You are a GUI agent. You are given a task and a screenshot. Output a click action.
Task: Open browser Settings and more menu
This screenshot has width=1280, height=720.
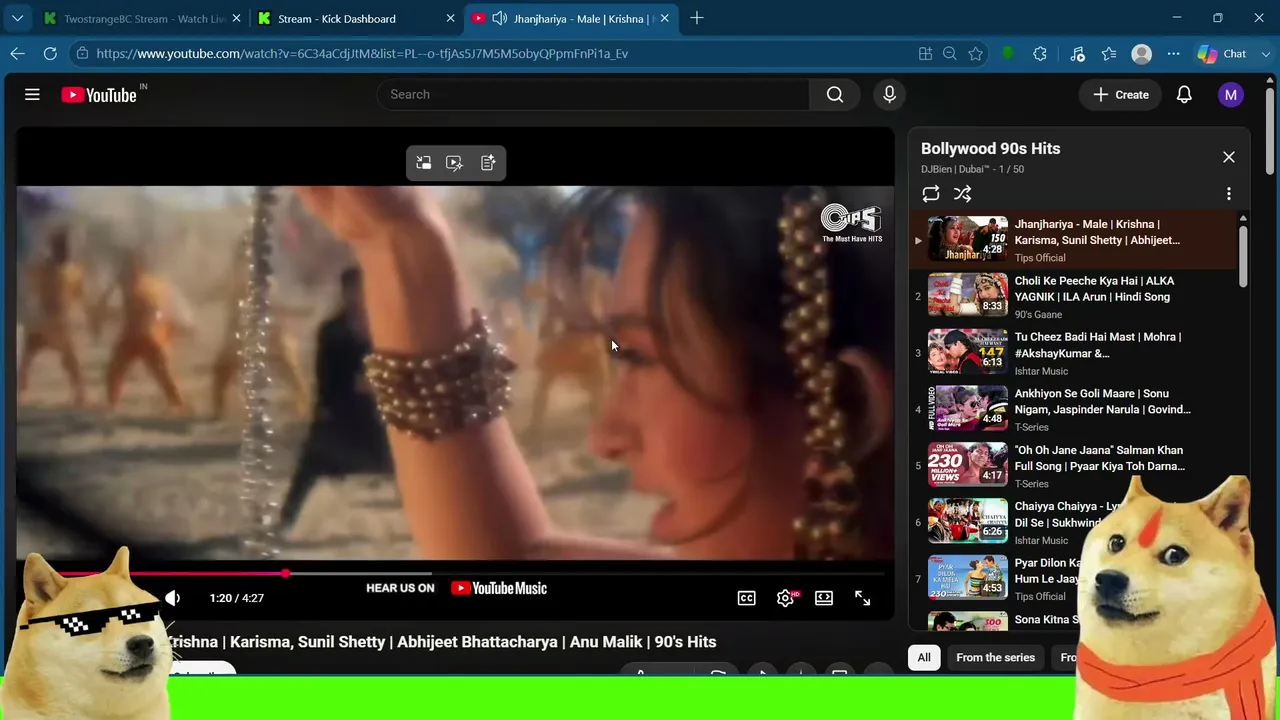coord(1174,54)
